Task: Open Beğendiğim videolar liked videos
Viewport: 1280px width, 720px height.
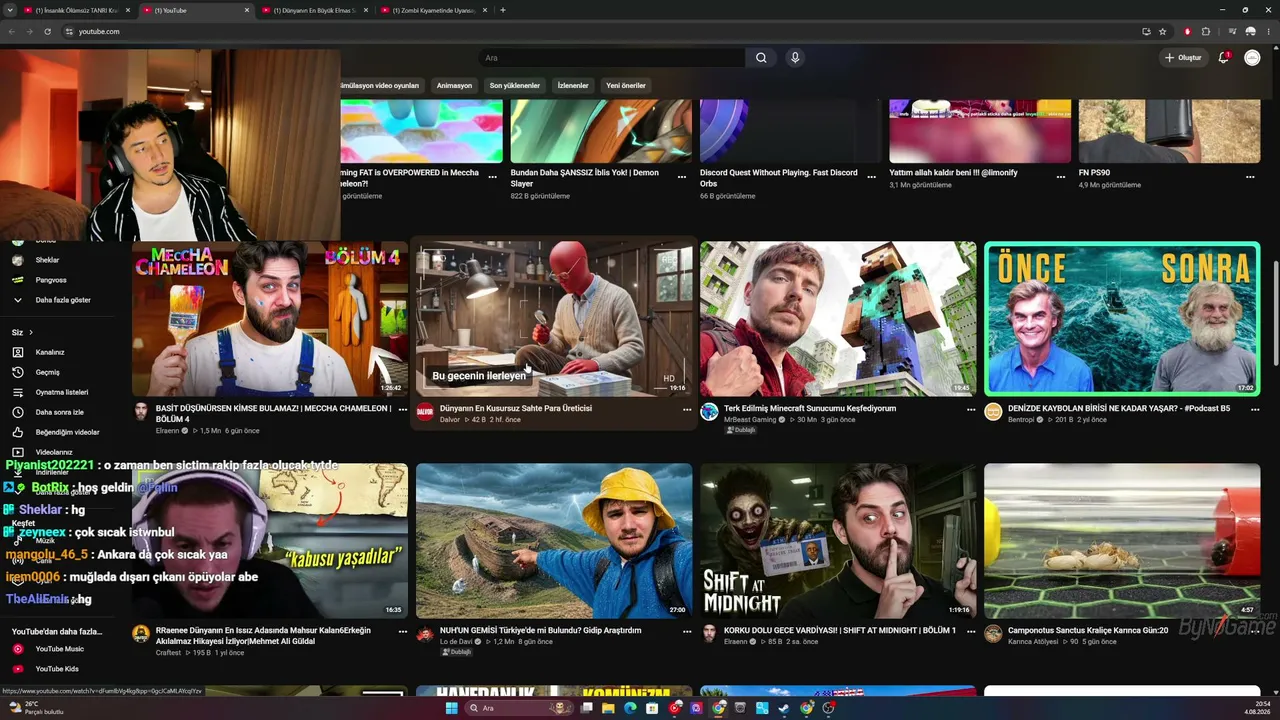Action: pyautogui.click(x=67, y=432)
